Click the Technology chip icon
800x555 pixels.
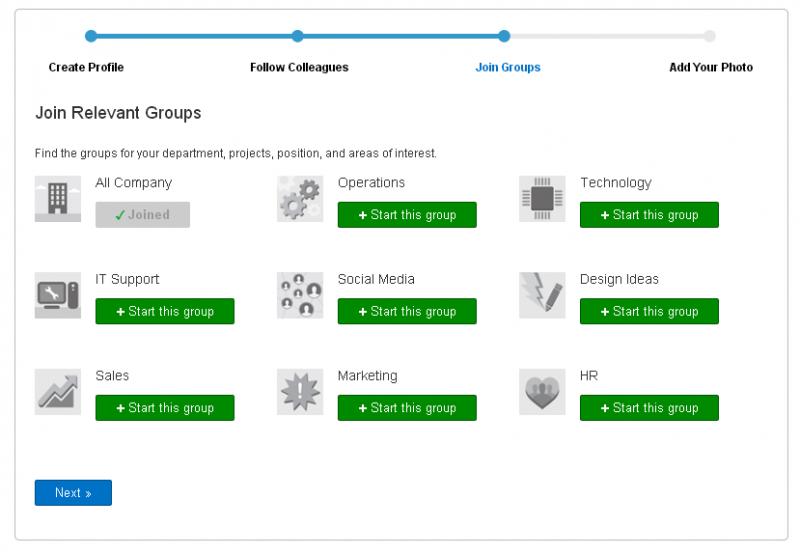click(542, 199)
